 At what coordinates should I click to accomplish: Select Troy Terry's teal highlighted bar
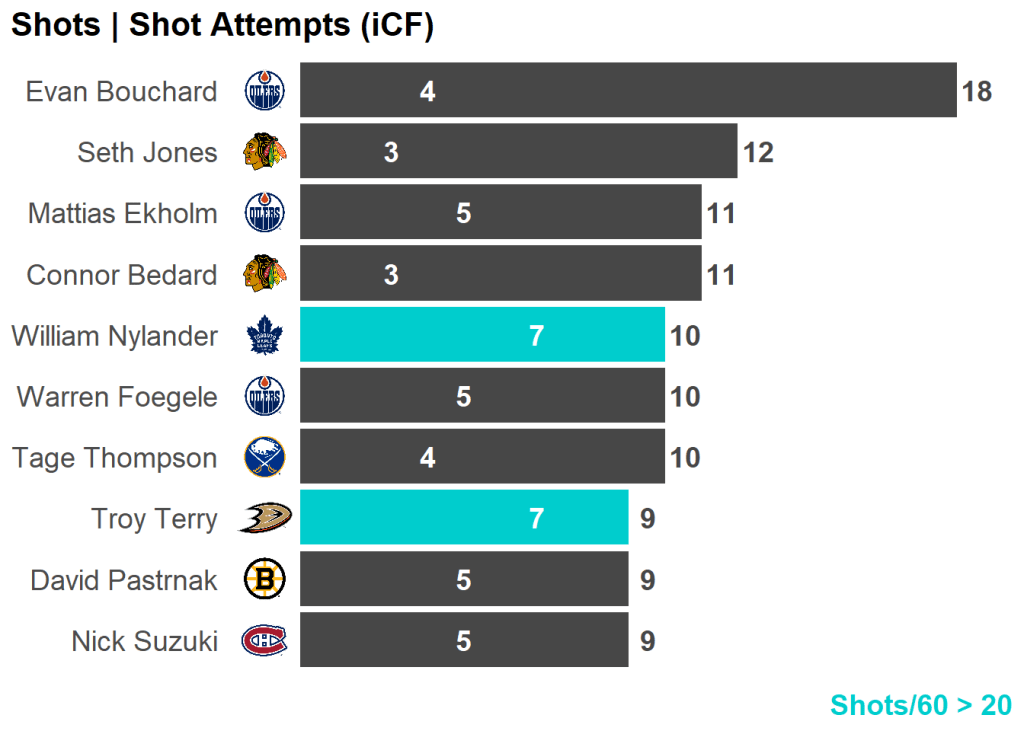[x=464, y=518]
